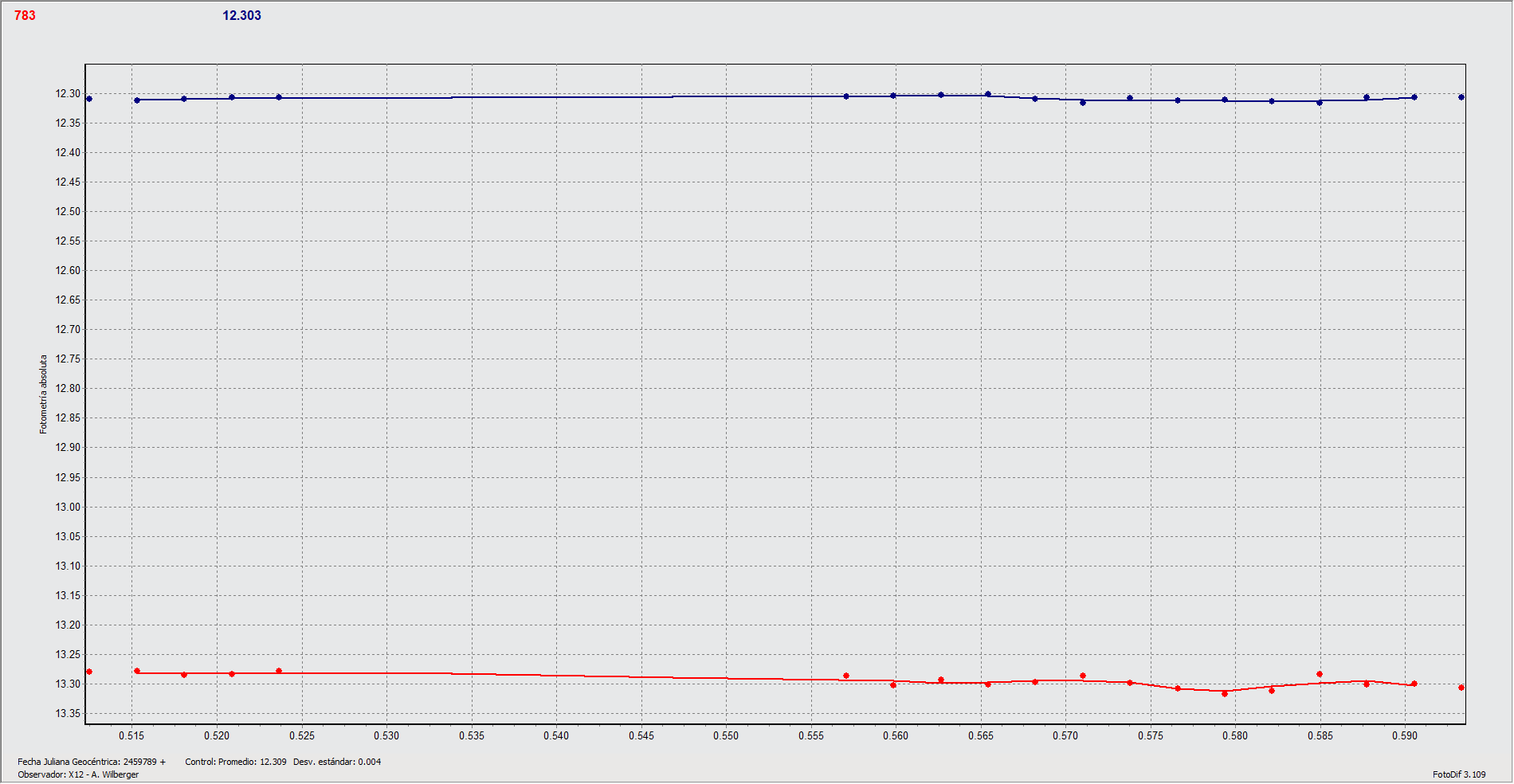Click the 13.35 y-axis tick label

point(68,713)
